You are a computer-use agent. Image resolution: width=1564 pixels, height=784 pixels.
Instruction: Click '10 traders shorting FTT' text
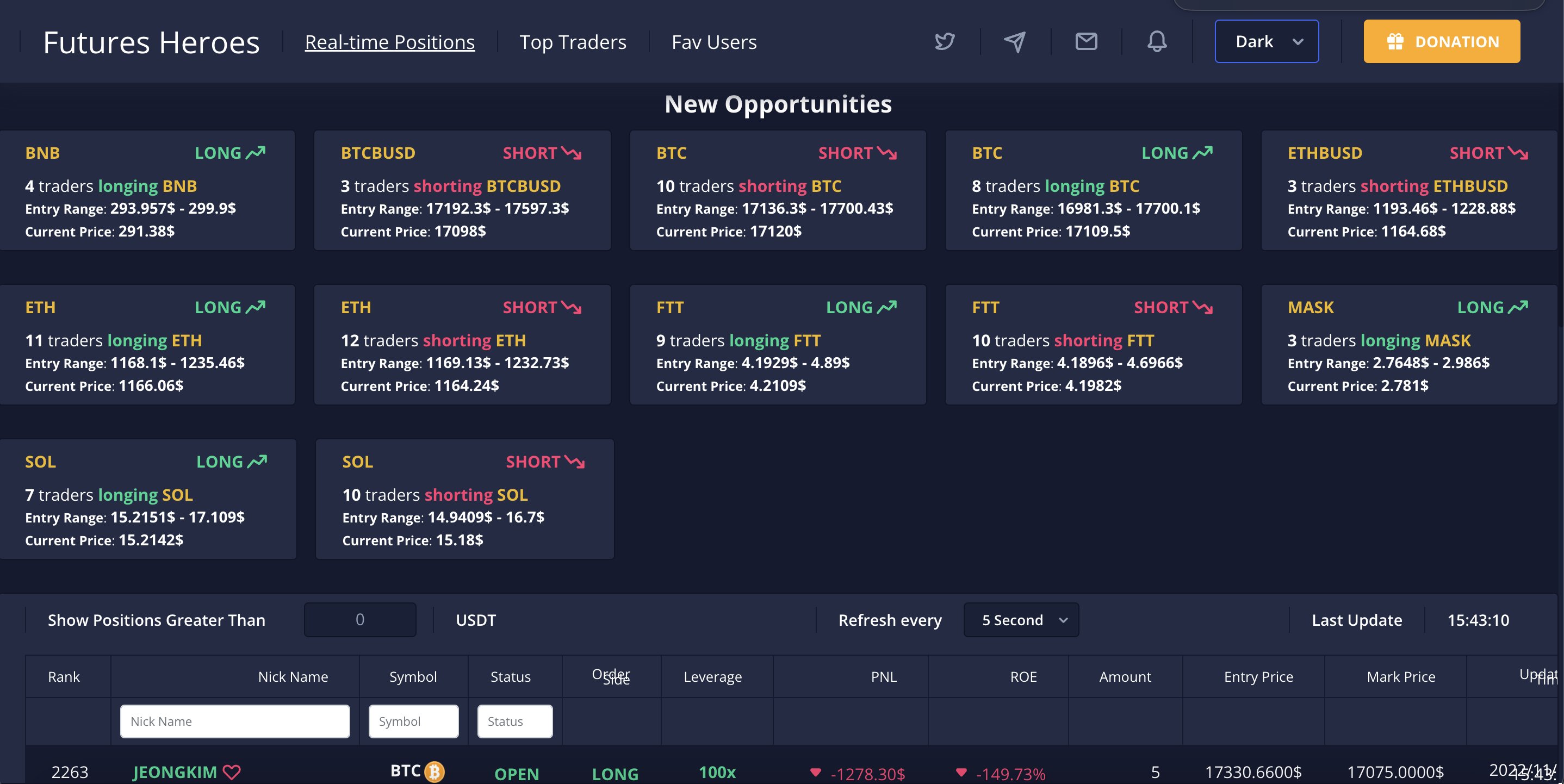coord(1063,340)
